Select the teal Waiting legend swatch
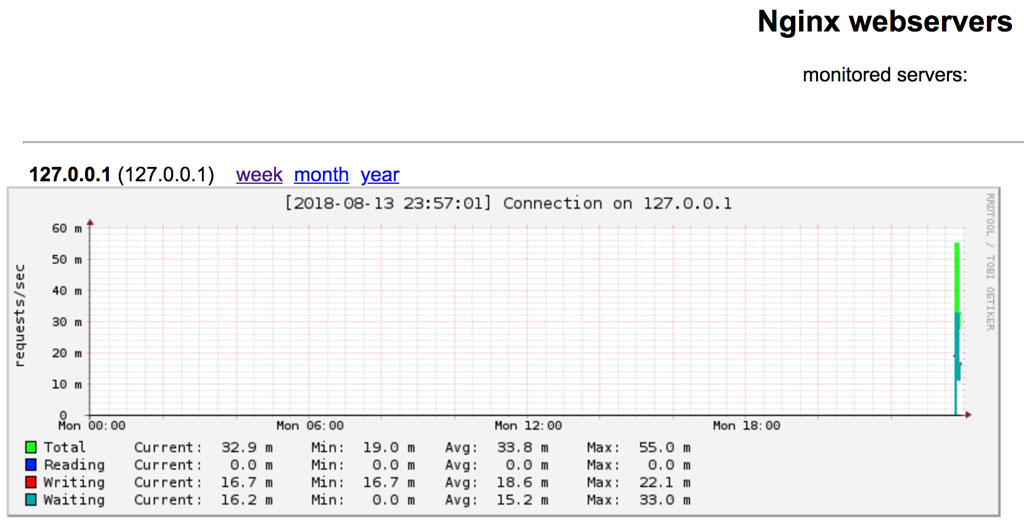This screenshot has width=1024, height=523. (31, 500)
